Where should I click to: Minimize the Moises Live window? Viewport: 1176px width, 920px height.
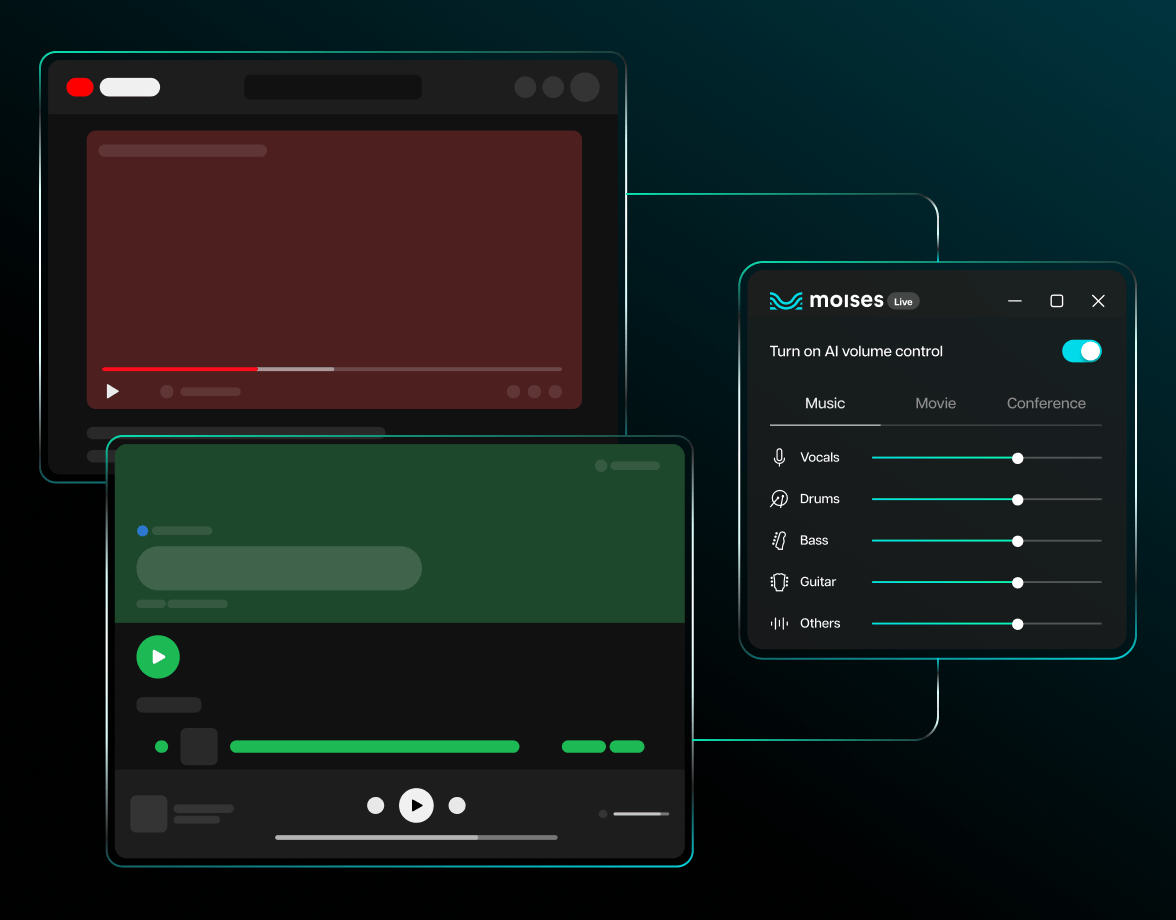point(1015,301)
